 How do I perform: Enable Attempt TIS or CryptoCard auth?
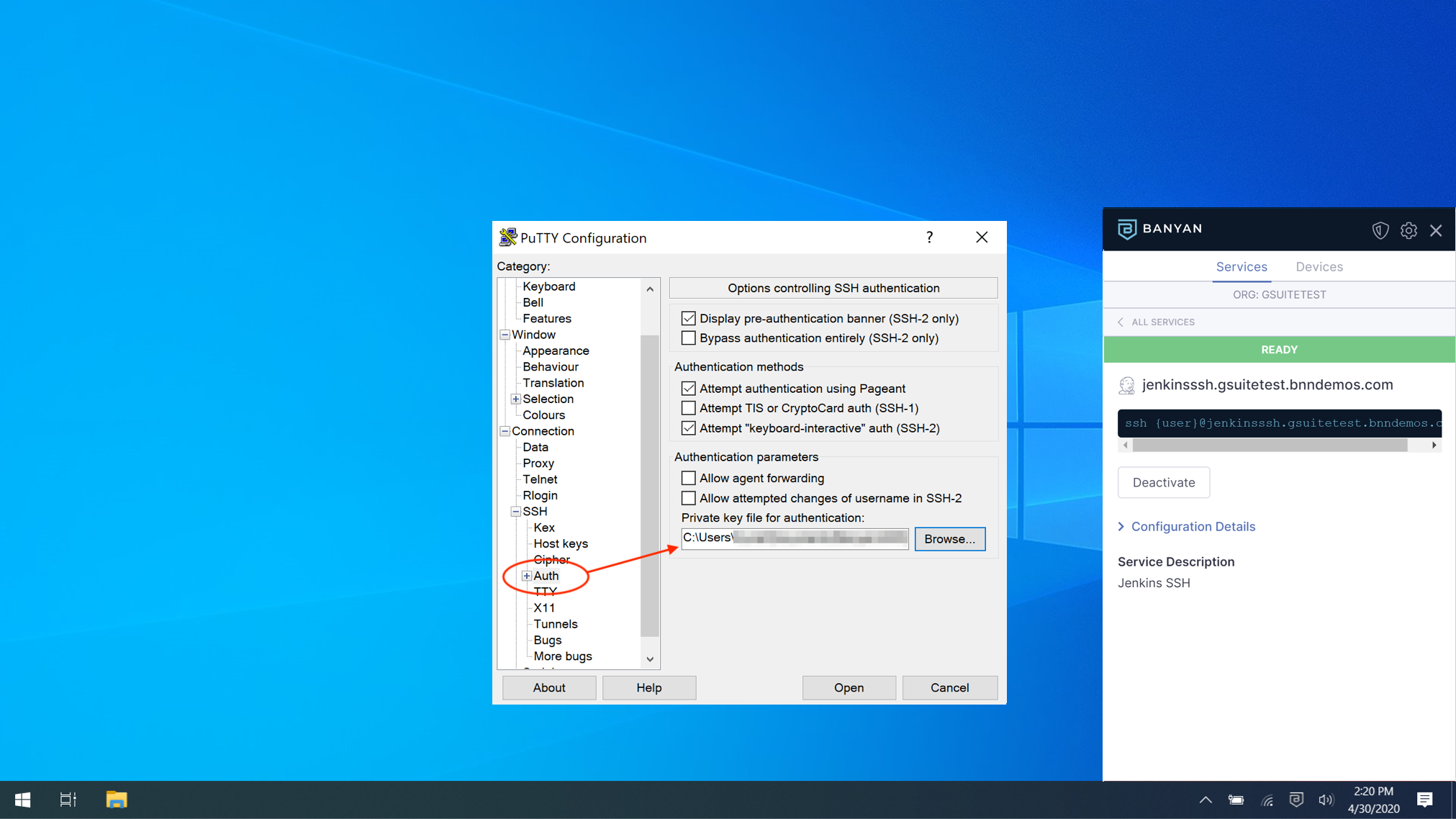click(688, 408)
